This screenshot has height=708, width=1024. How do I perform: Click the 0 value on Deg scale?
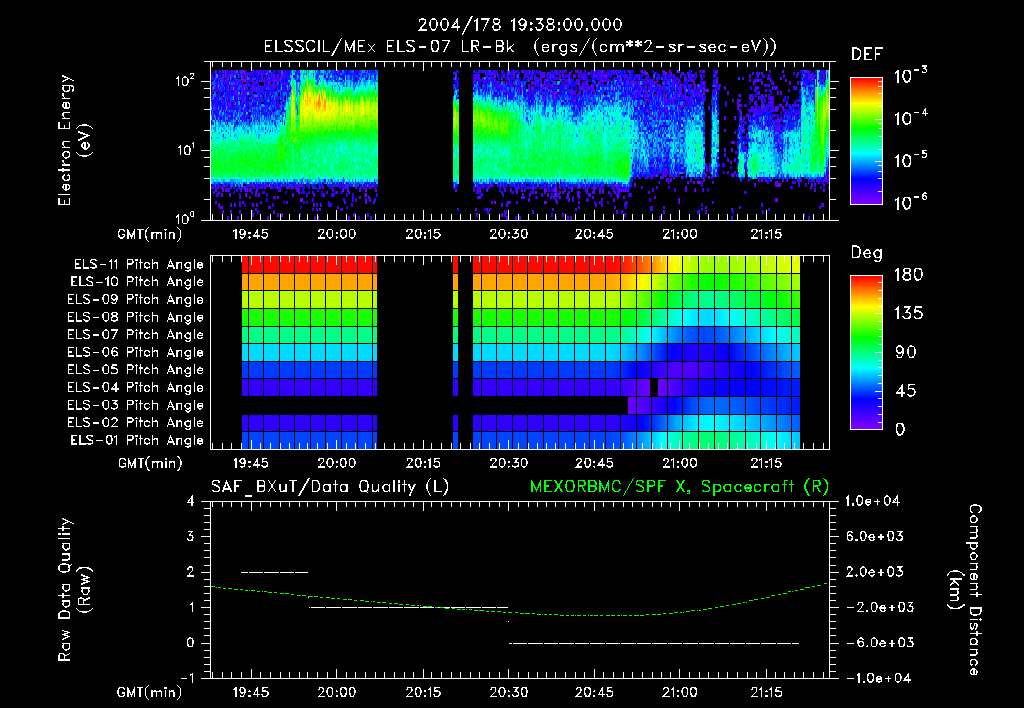click(900, 430)
